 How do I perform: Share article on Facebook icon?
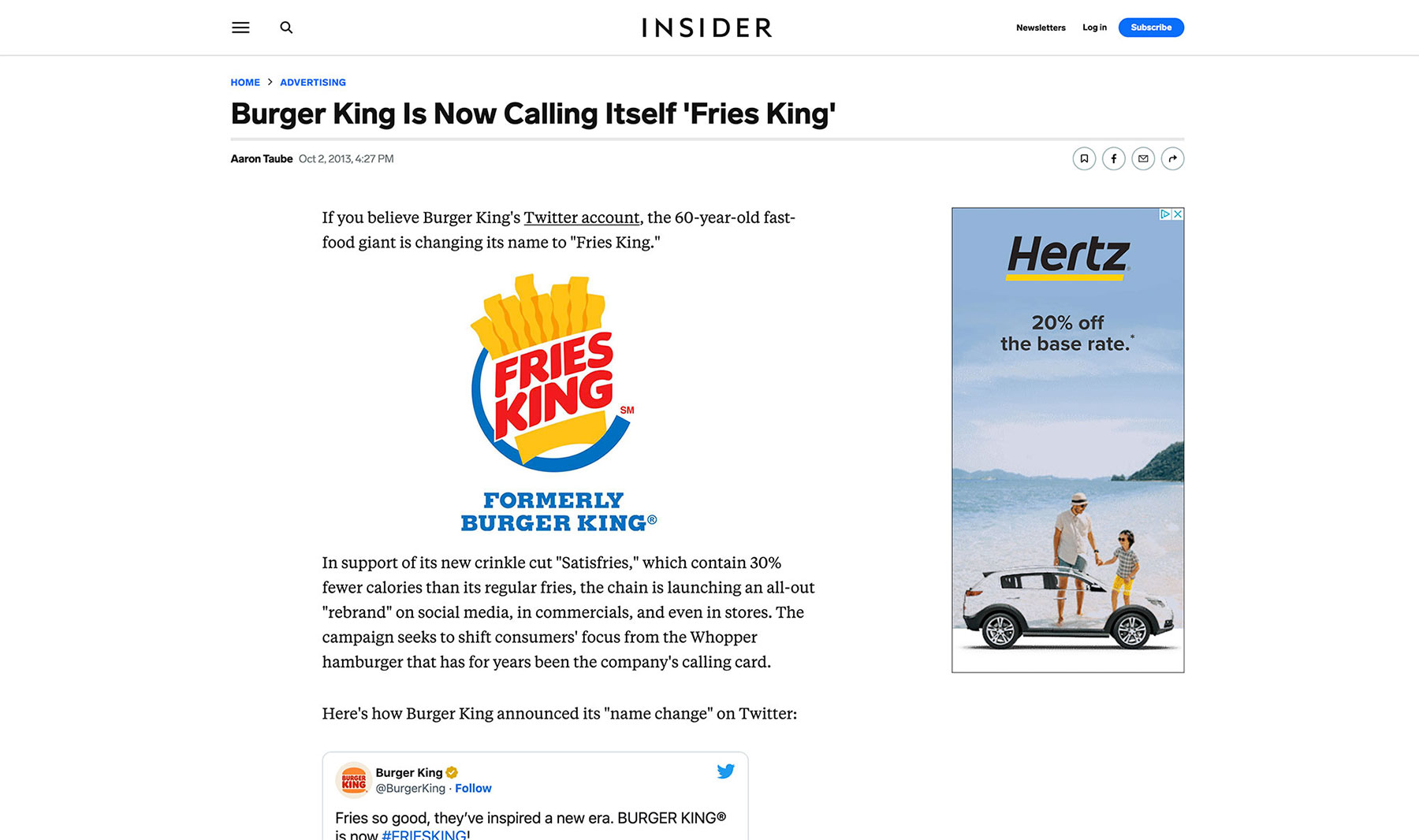click(1113, 159)
